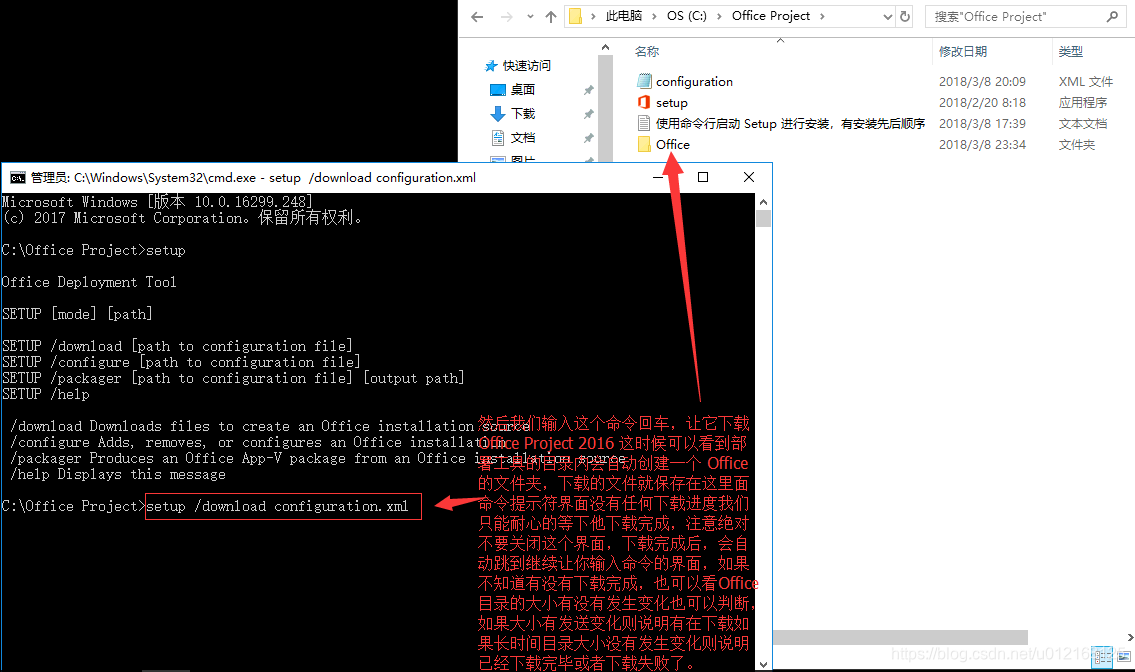Click pin icon next to 桌面
Image resolution: width=1135 pixels, height=672 pixels.
(x=588, y=91)
